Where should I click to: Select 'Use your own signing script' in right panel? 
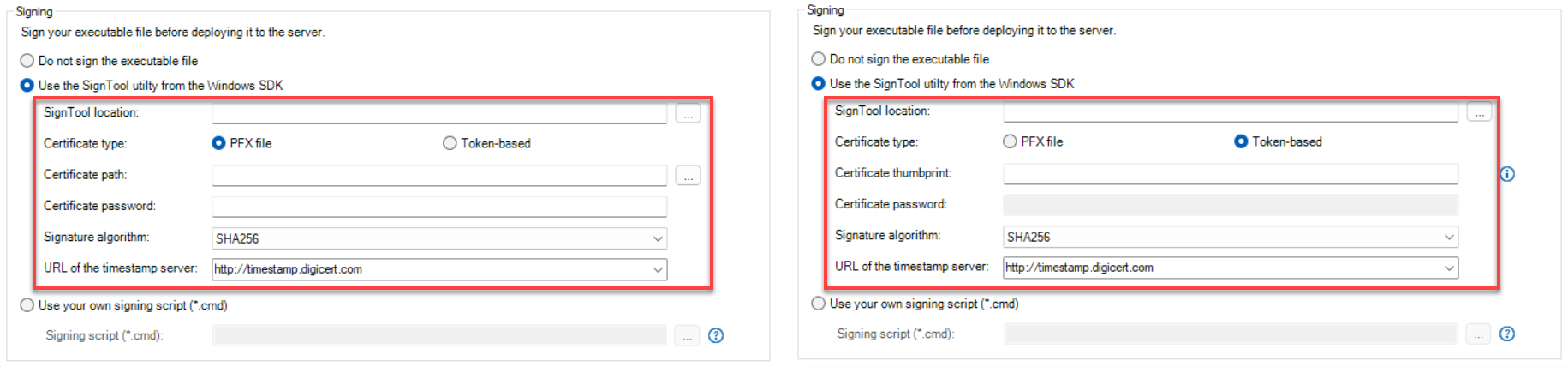coord(819,304)
